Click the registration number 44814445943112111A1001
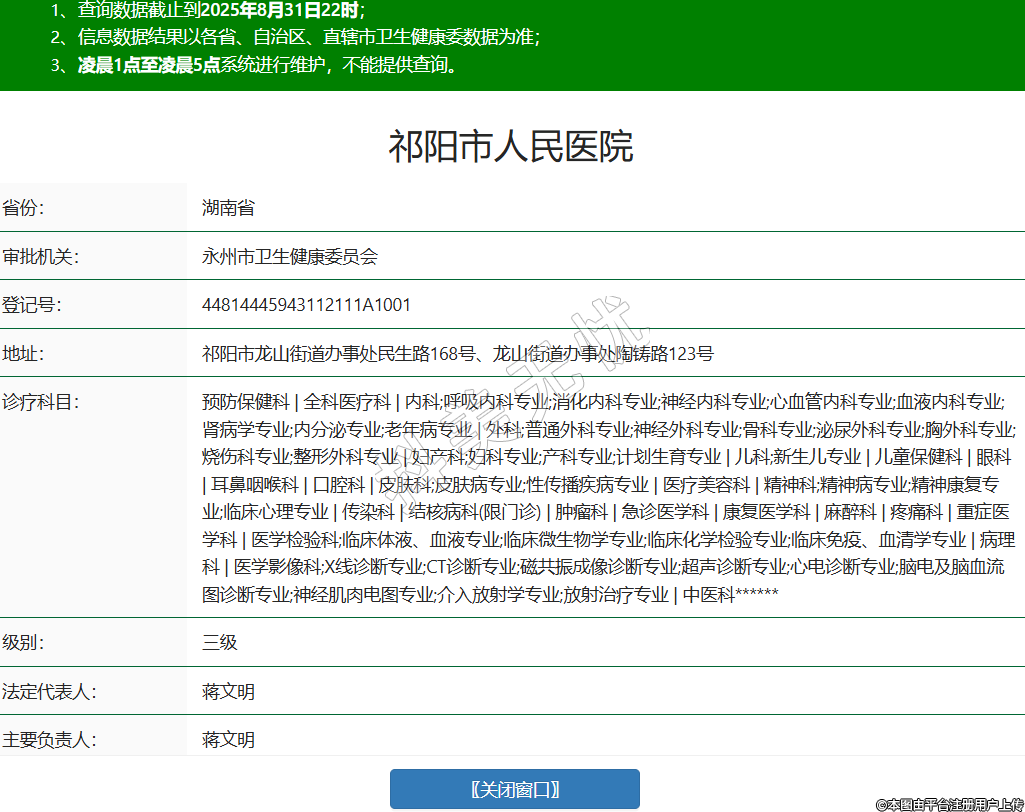This screenshot has height=812, width=1025. click(x=306, y=305)
